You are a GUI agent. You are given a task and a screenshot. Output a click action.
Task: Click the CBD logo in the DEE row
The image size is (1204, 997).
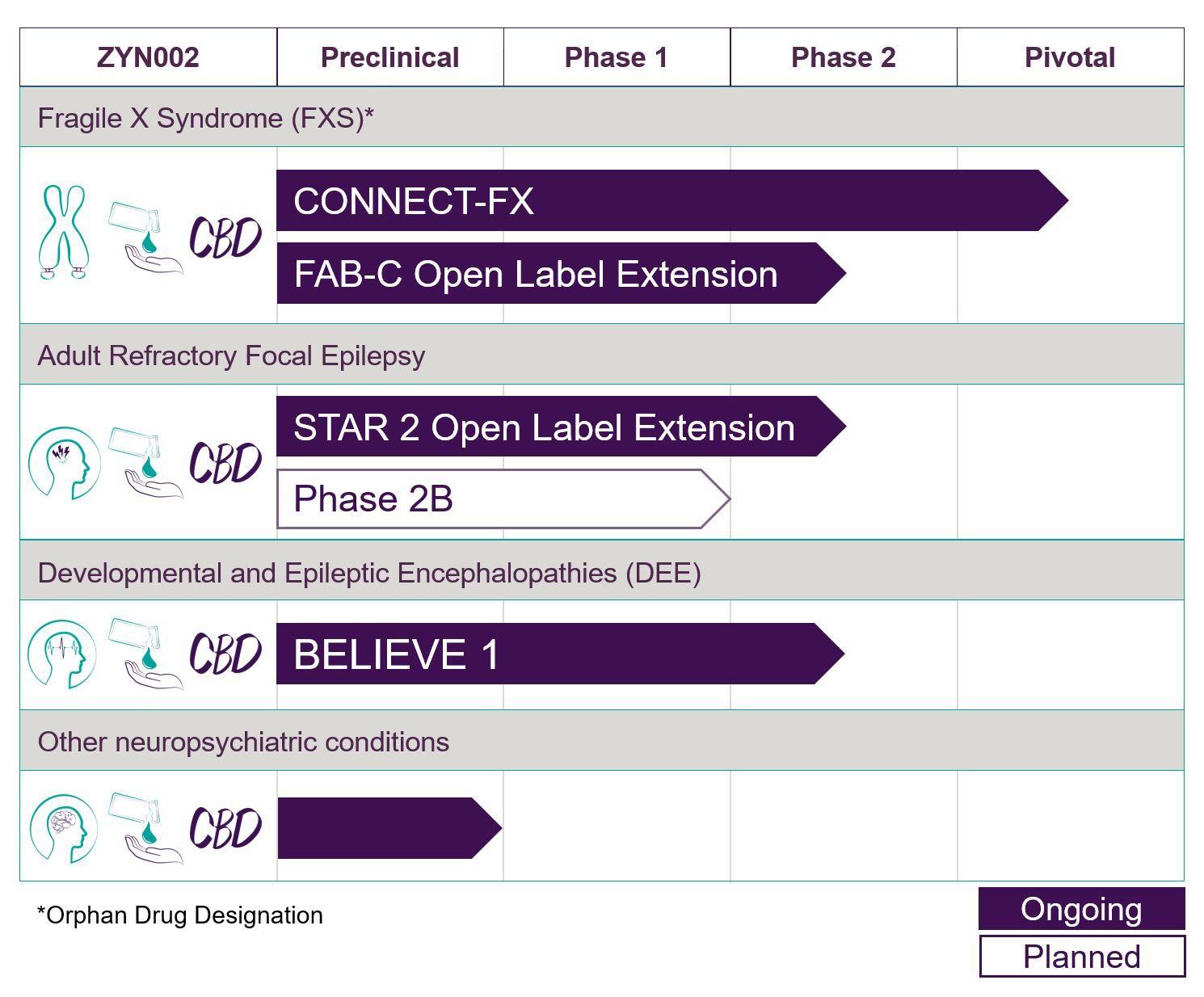pos(225,654)
